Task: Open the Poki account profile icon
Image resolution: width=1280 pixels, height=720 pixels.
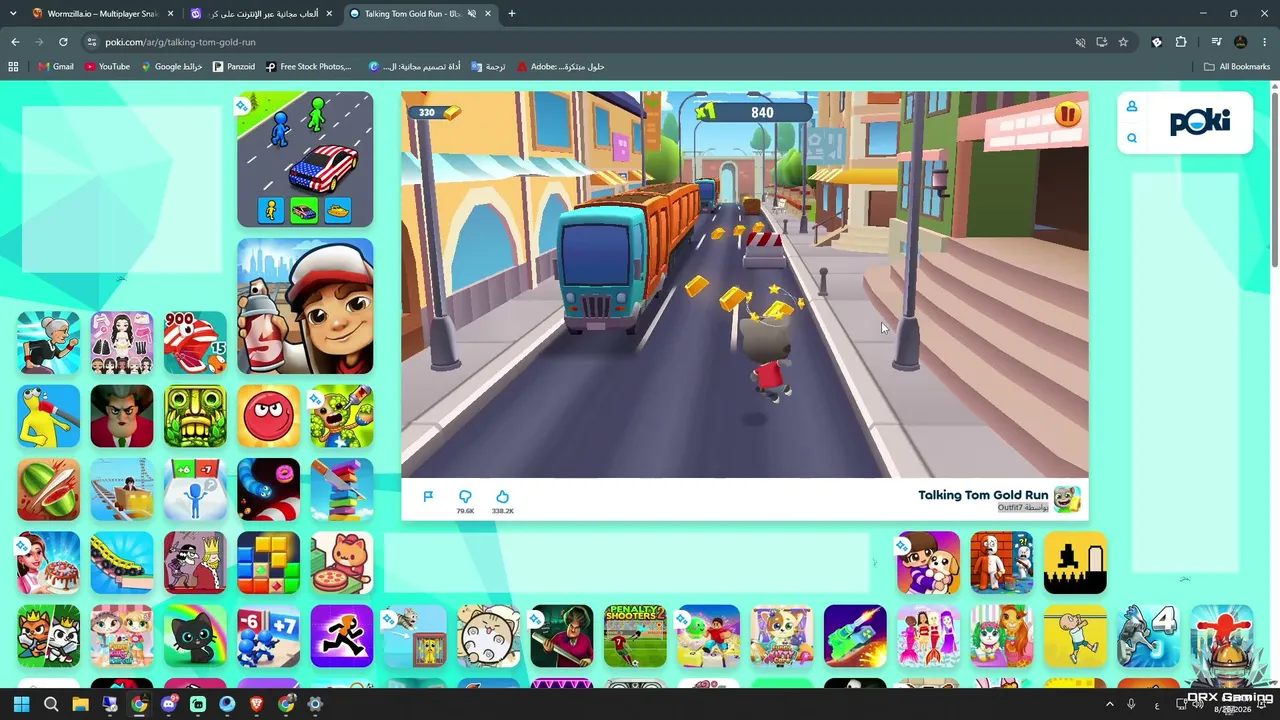Action: click(x=1132, y=107)
